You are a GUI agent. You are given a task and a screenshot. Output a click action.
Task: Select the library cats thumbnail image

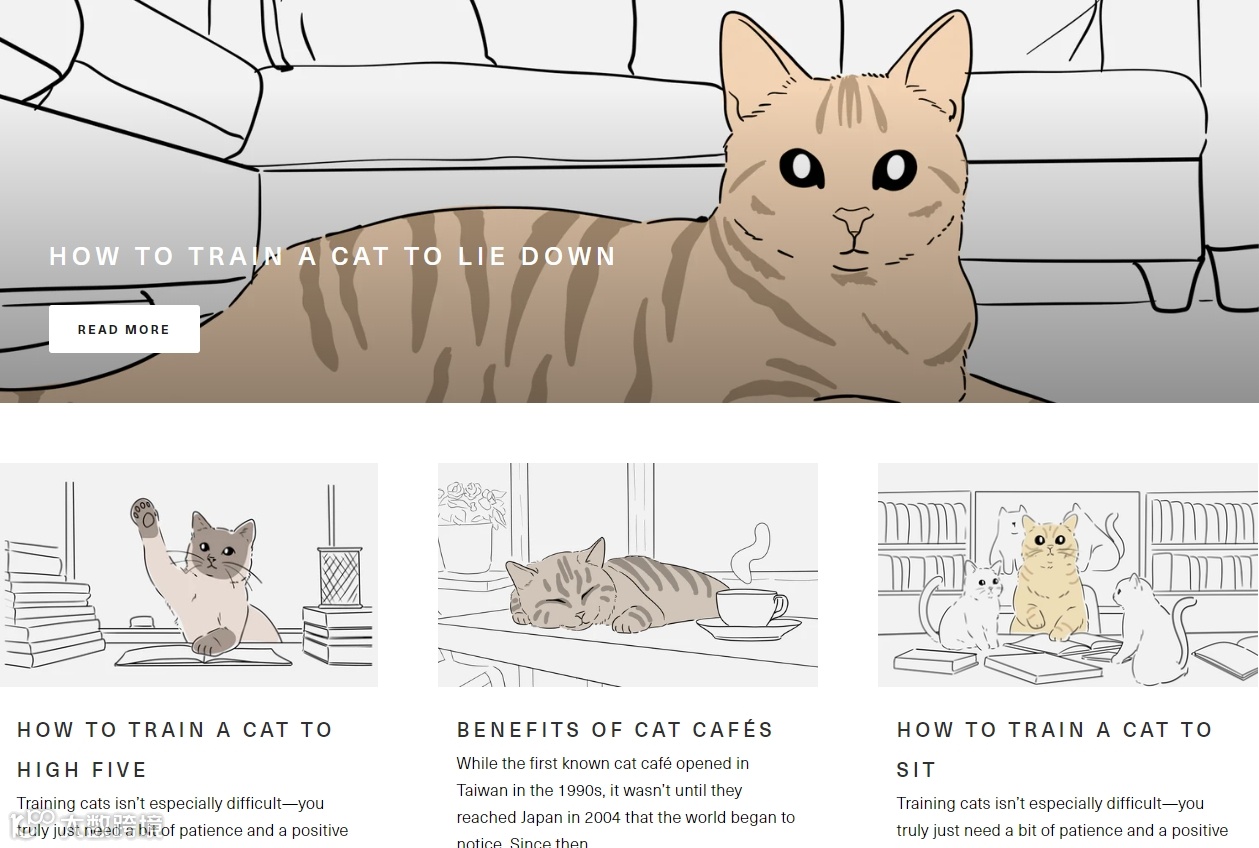[x=1068, y=575]
